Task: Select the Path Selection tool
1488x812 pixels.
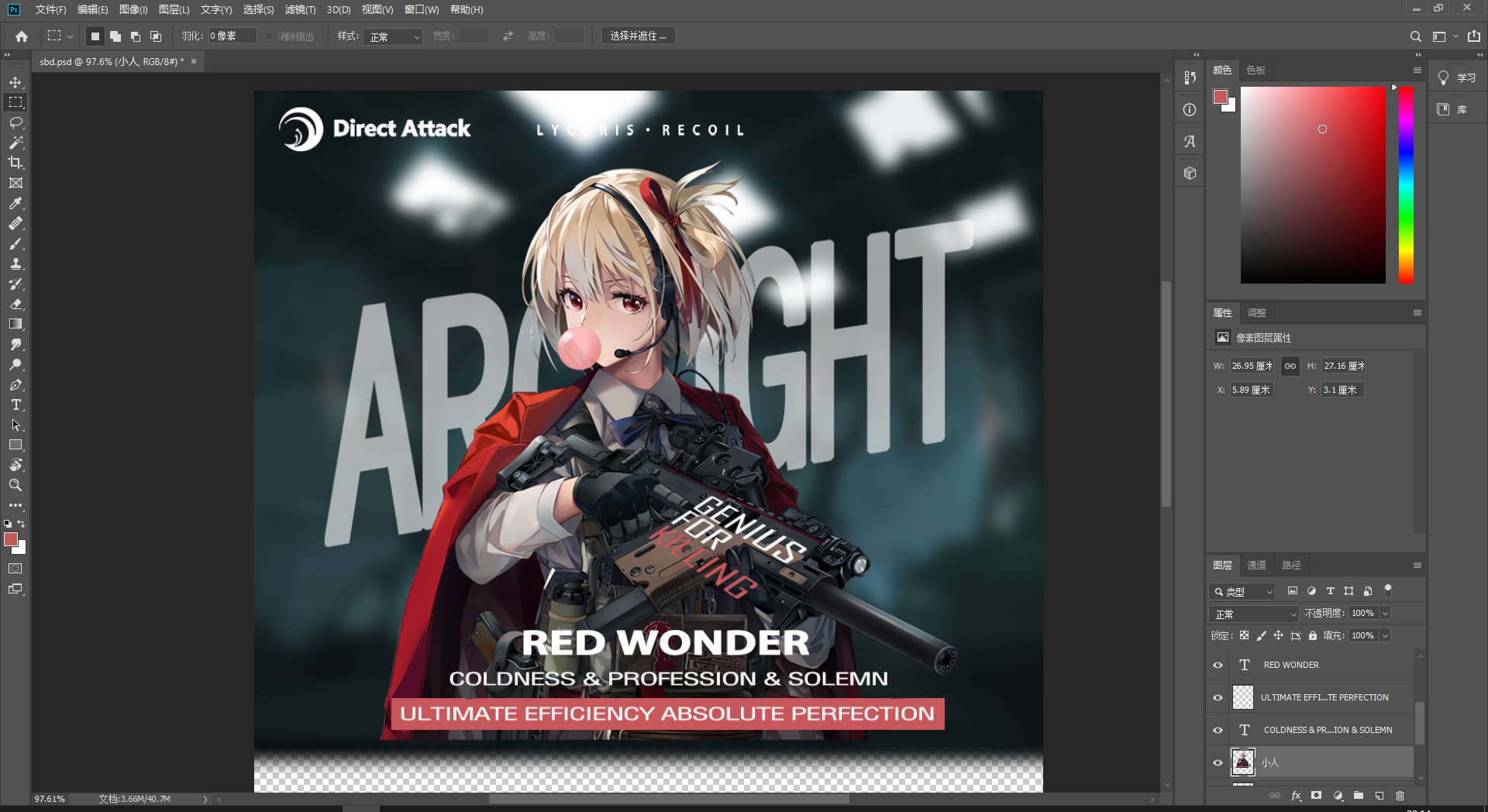Action: tap(15, 425)
